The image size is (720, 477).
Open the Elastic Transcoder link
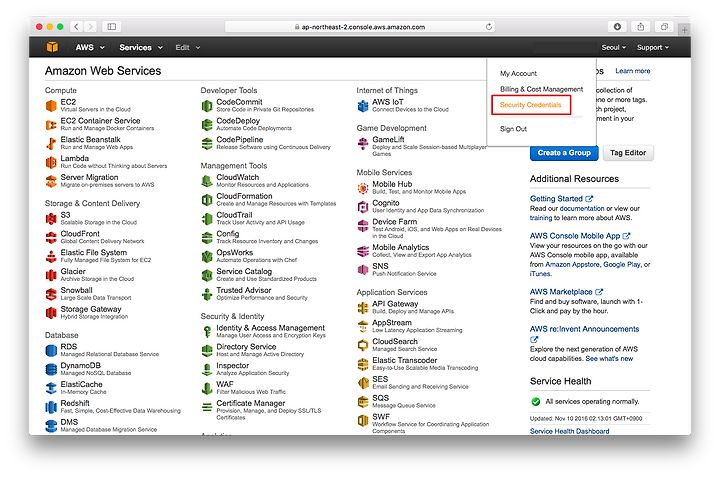405,360
